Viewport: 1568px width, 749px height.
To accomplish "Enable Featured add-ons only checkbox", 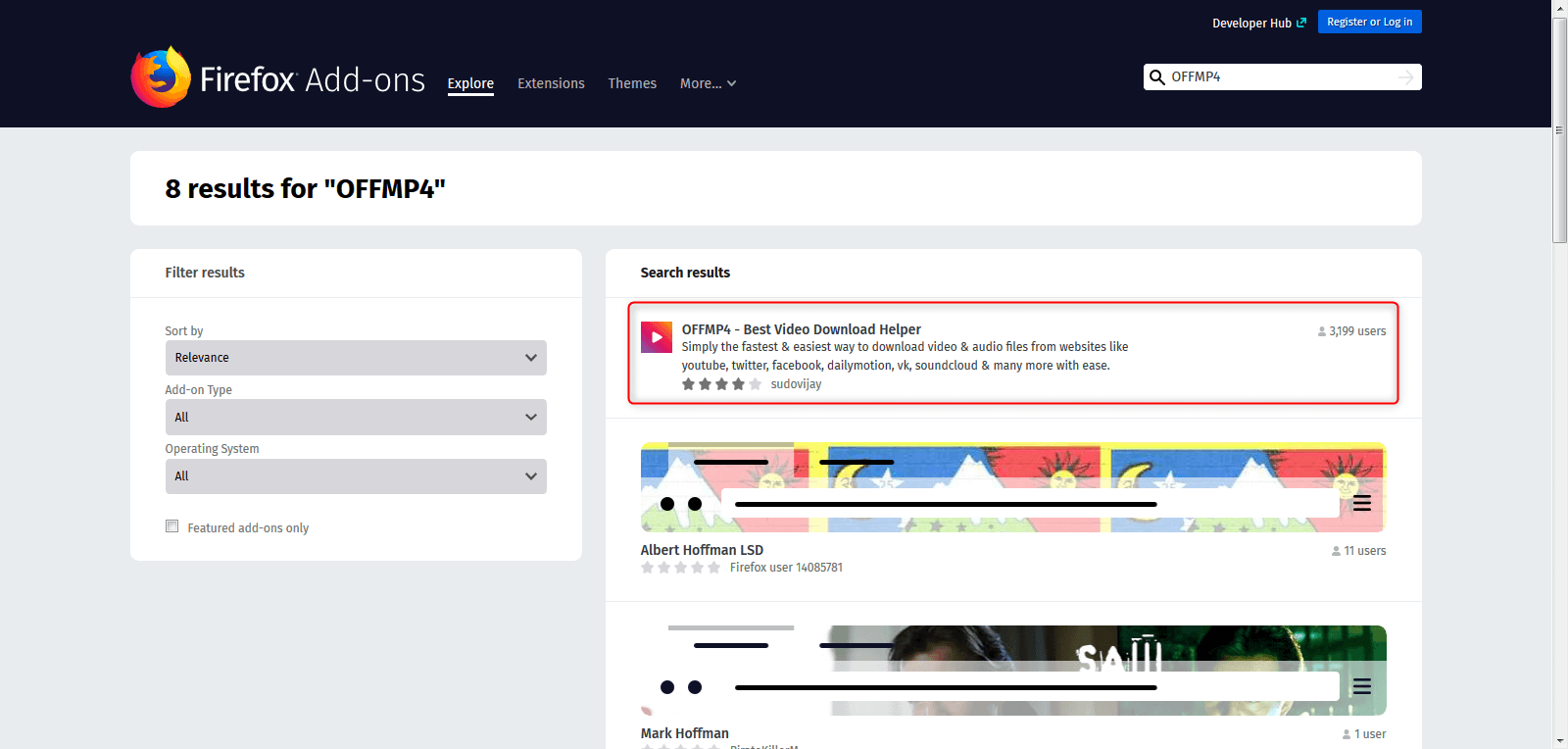I will coord(172,526).
